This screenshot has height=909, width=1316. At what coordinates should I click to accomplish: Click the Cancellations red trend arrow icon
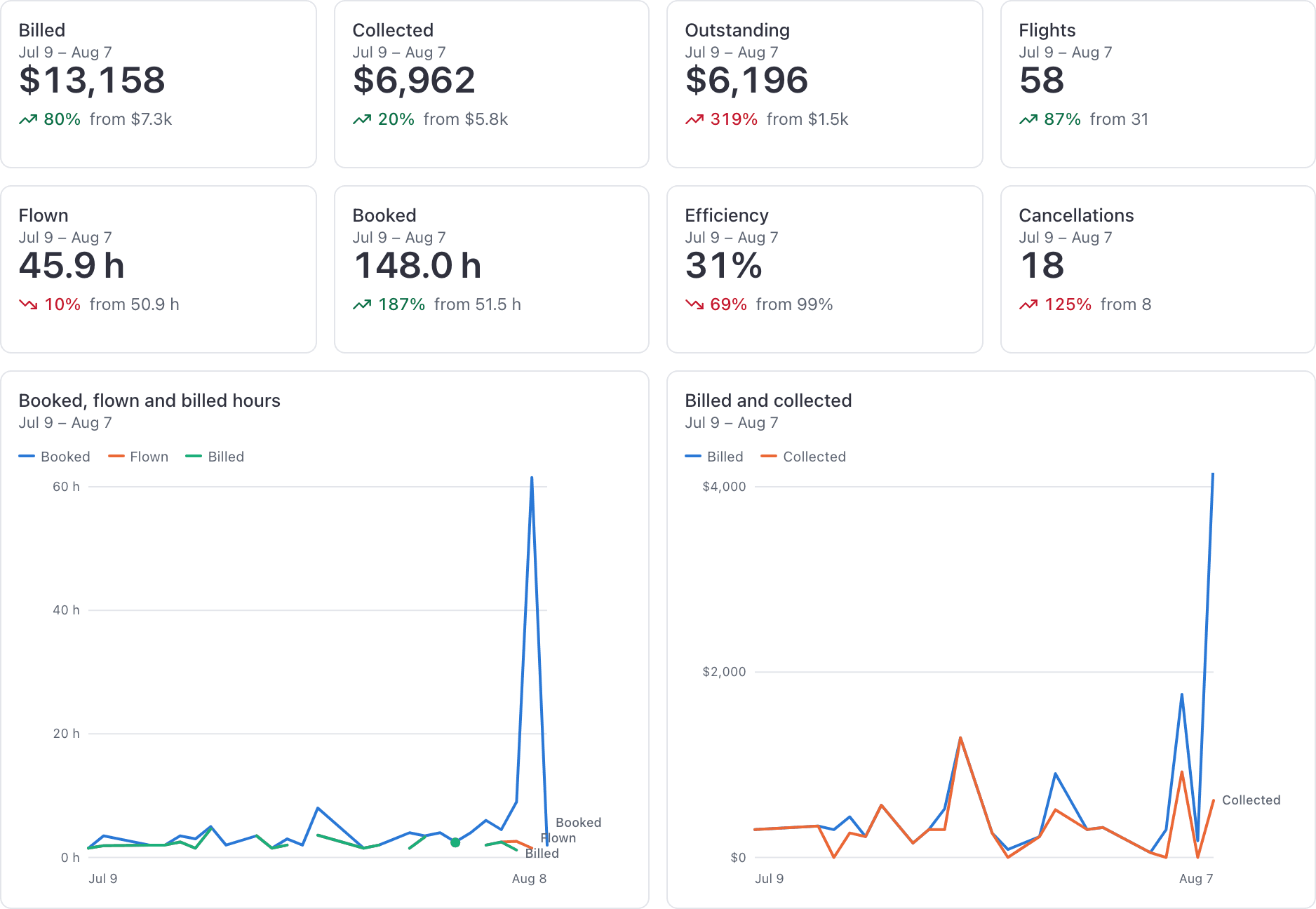[1028, 304]
